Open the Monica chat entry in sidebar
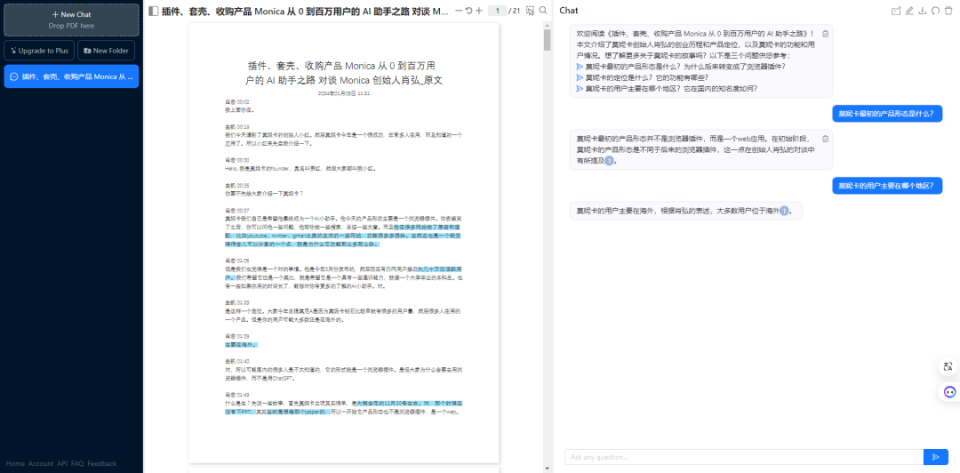The width and height of the screenshot is (960, 473). tap(71, 76)
